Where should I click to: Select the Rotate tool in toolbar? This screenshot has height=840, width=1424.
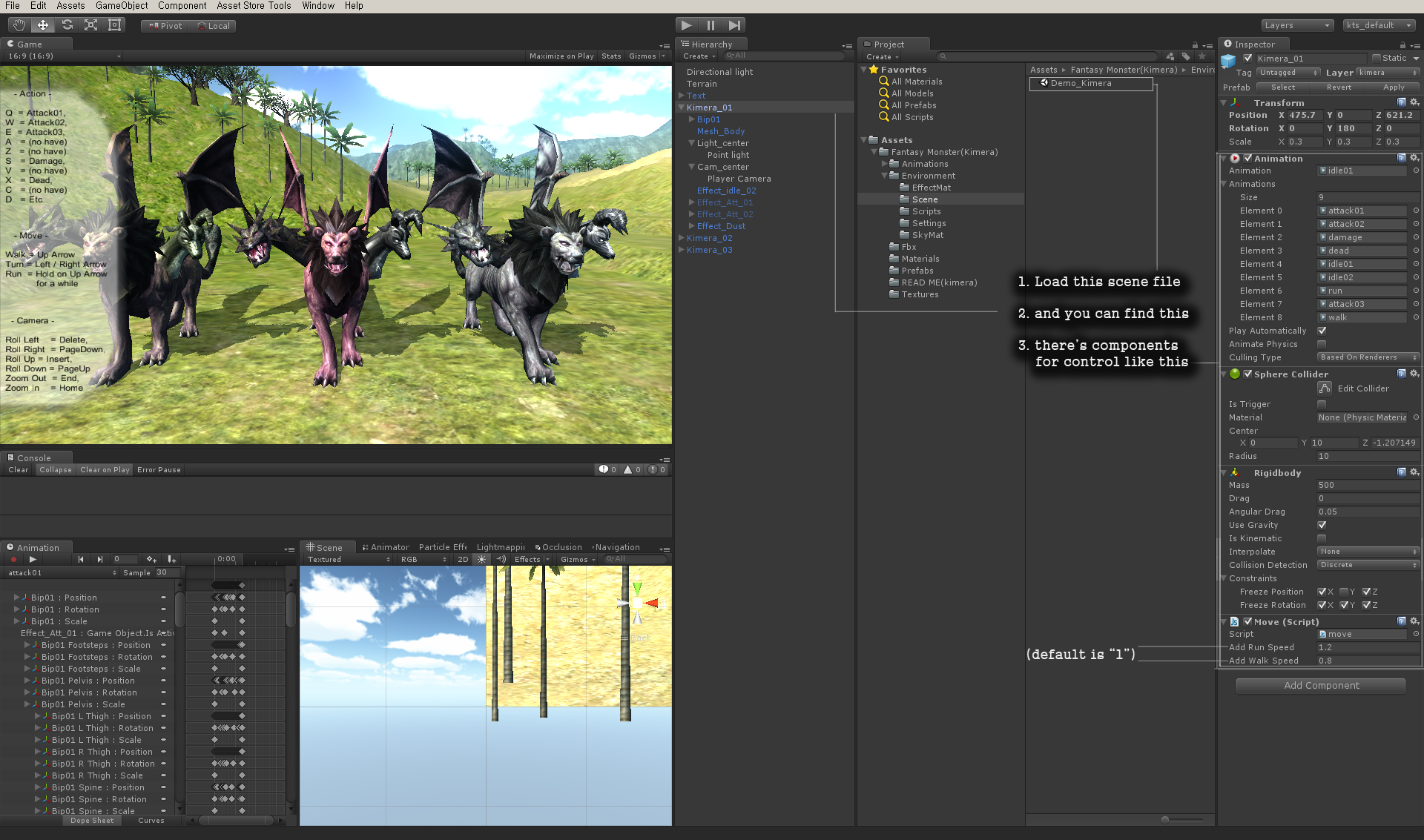coord(67,25)
